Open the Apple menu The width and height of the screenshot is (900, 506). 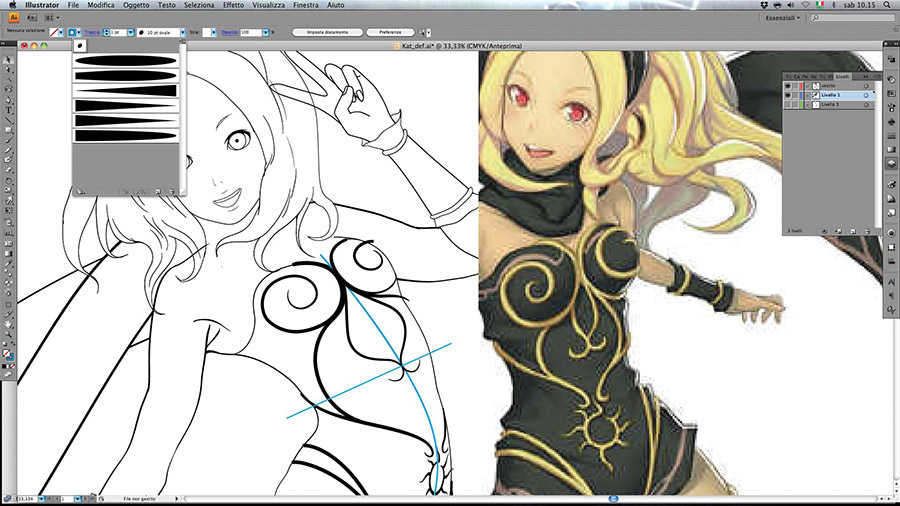pos(13,5)
